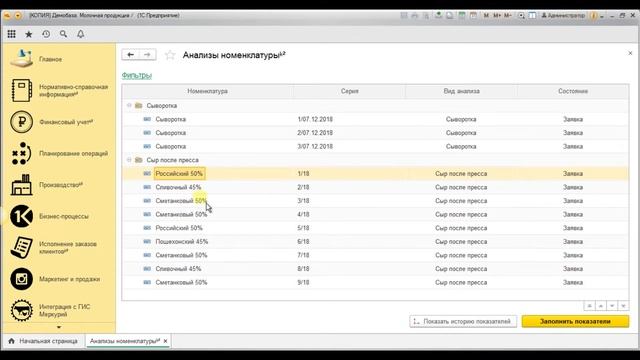Switch to Начальная страница tab
Viewport: 640px width, 360px height.
[x=43, y=341]
